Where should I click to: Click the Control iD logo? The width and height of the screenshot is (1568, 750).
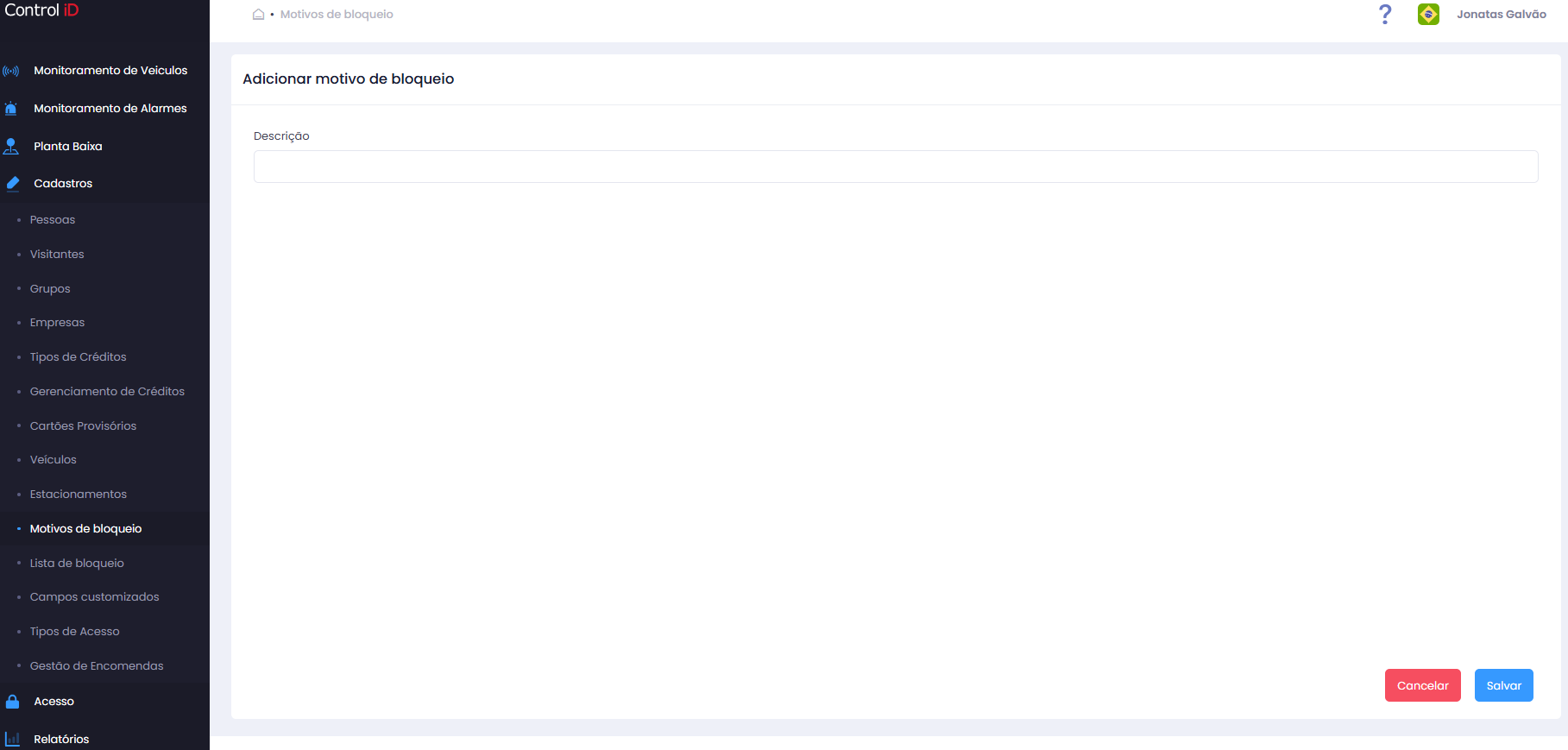click(x=41, y=10)
